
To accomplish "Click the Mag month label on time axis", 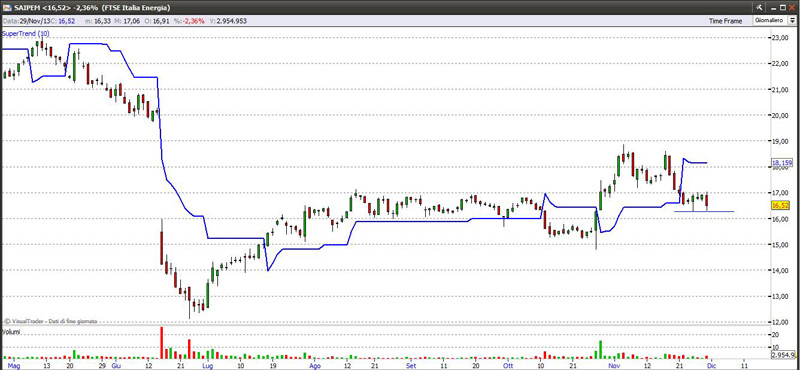I will [x=14, y=366].
